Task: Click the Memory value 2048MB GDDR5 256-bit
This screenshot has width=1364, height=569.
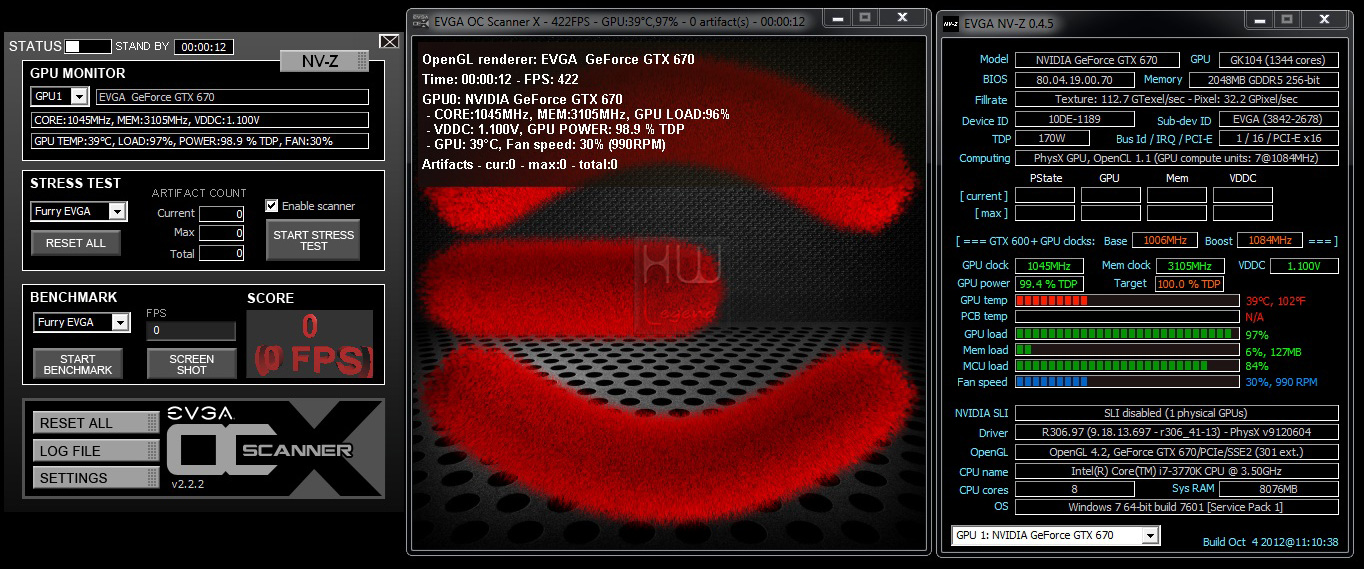Action: tap(1264, 79)
